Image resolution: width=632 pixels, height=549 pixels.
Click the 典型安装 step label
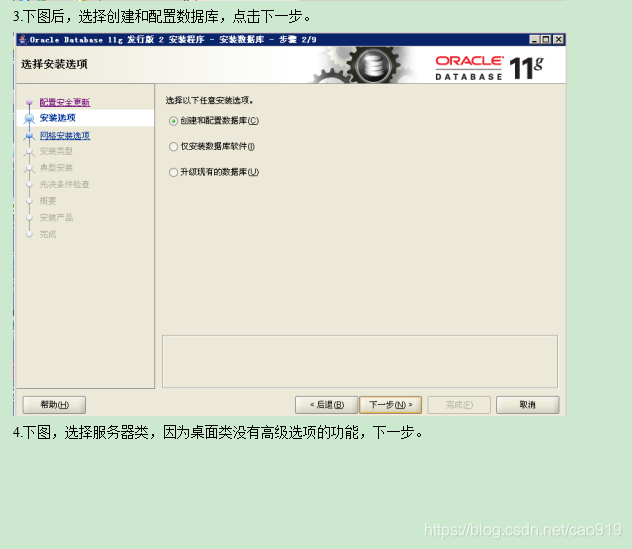(x=56, y=168)
